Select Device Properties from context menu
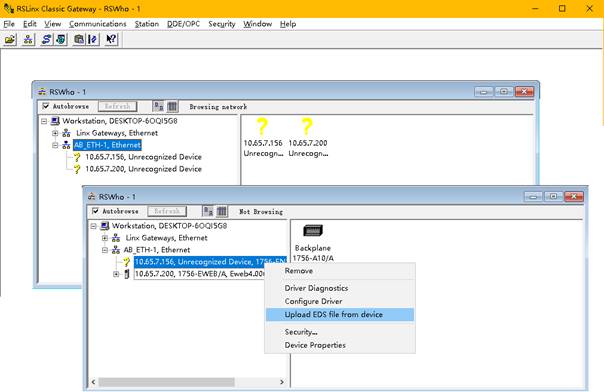Screen dimensions: 604x392 pos(315,345)
